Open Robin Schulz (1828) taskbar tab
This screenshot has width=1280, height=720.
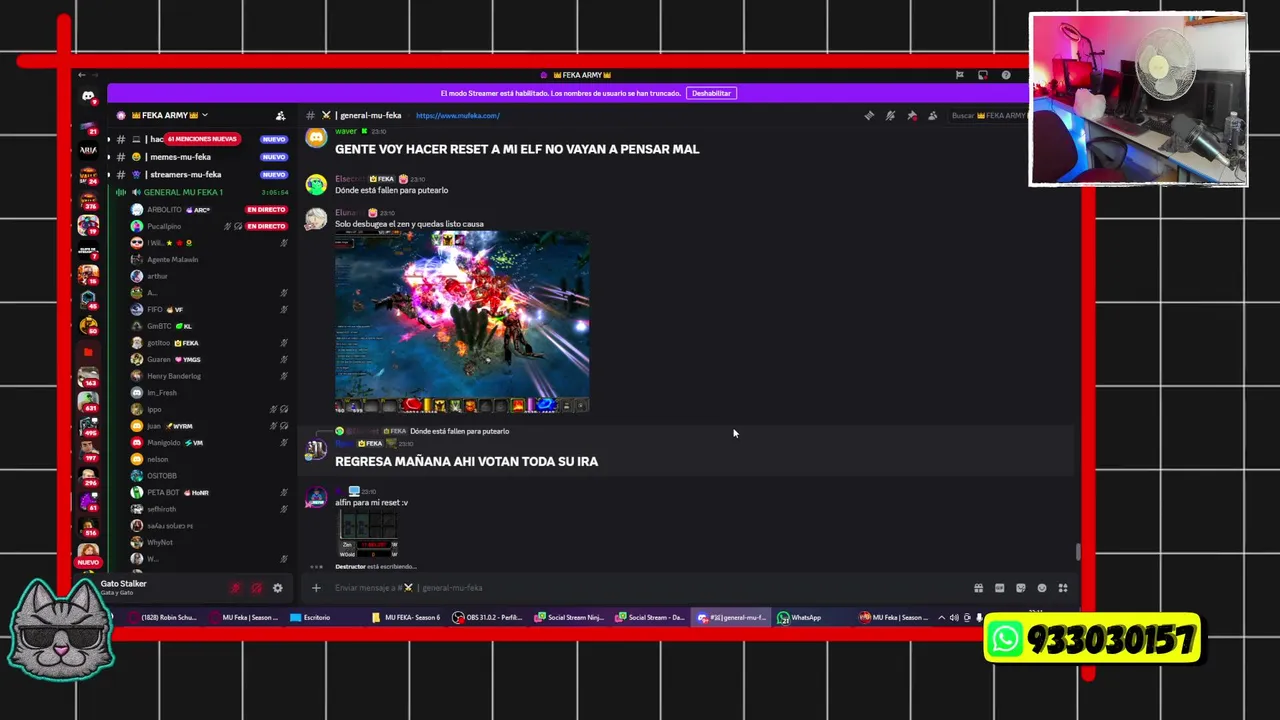[162, 617]
